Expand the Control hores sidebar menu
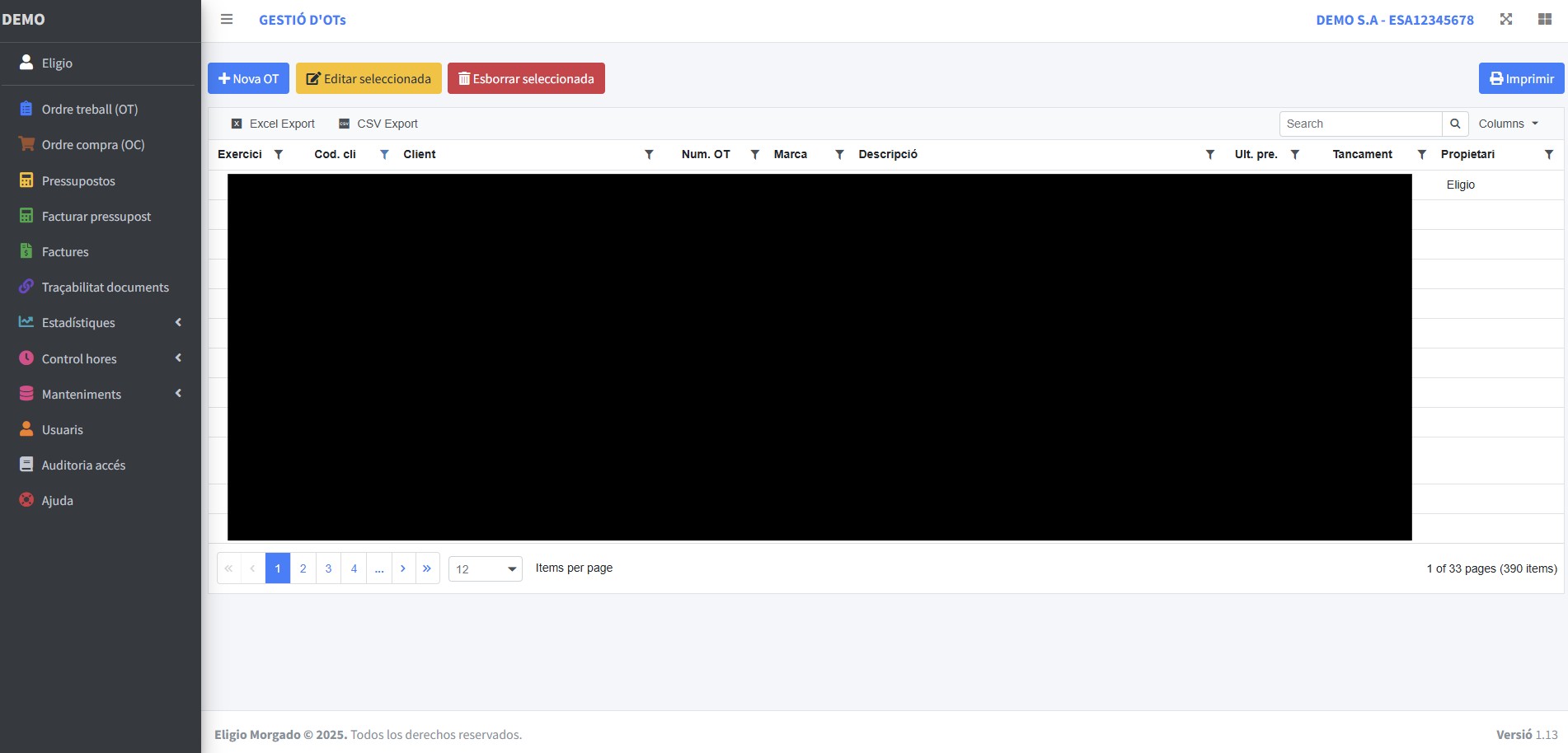The height and width of the screenshot is (753, 1568). click(x=99, y=358)
